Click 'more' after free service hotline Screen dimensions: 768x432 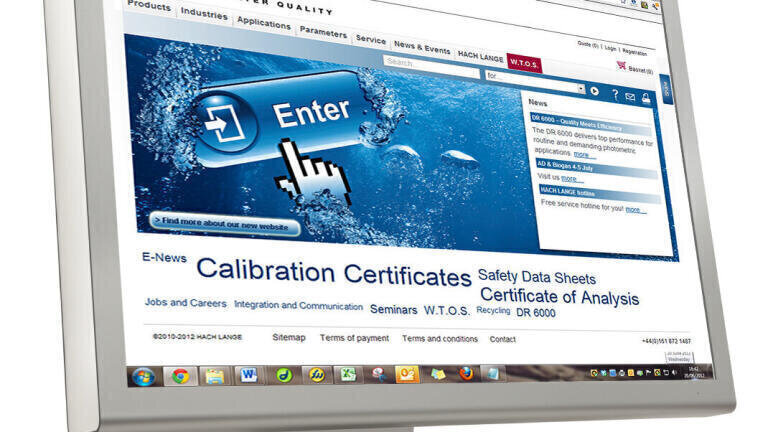[634, 209]
